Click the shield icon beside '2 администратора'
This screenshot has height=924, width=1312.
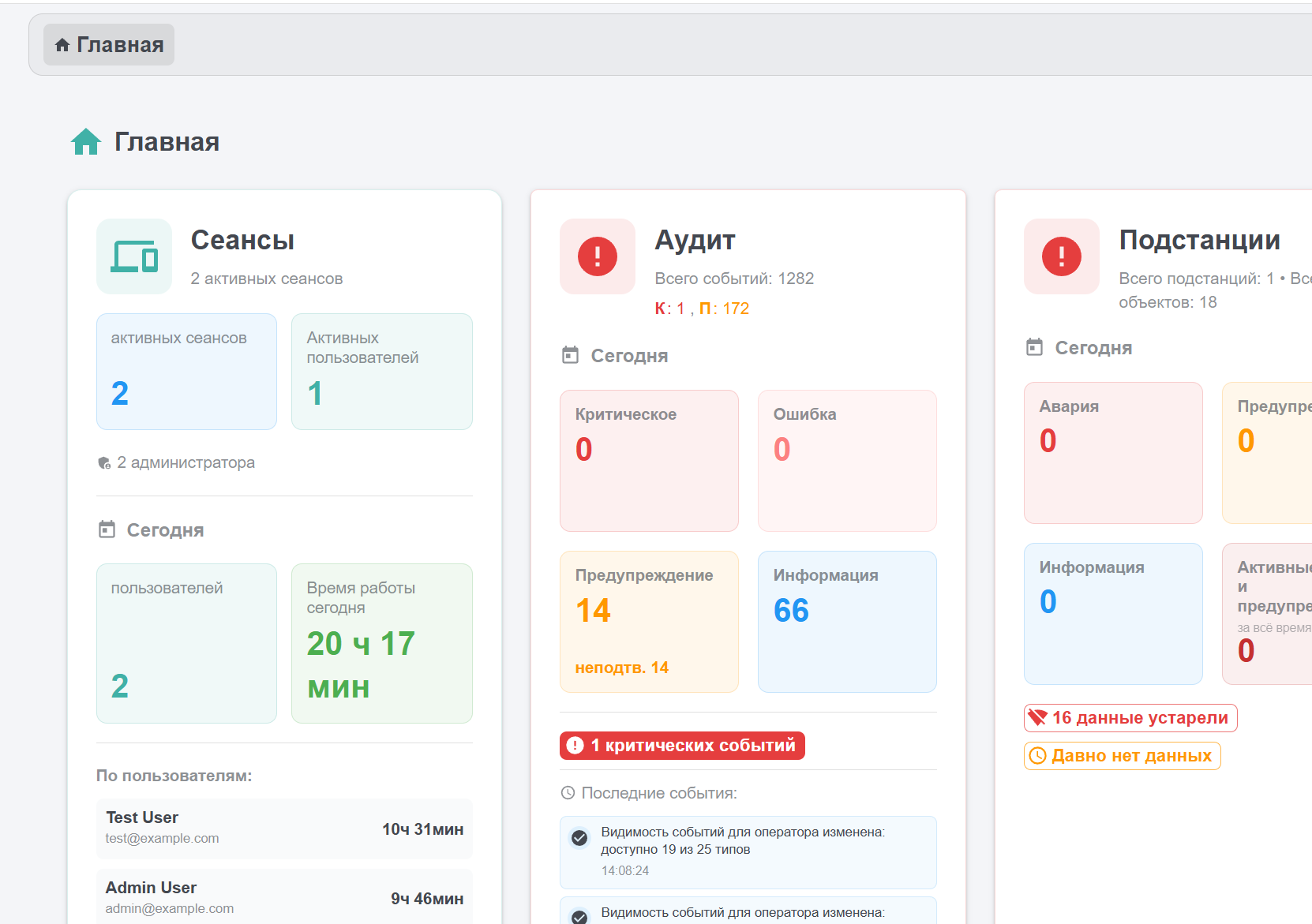(104, 463)
